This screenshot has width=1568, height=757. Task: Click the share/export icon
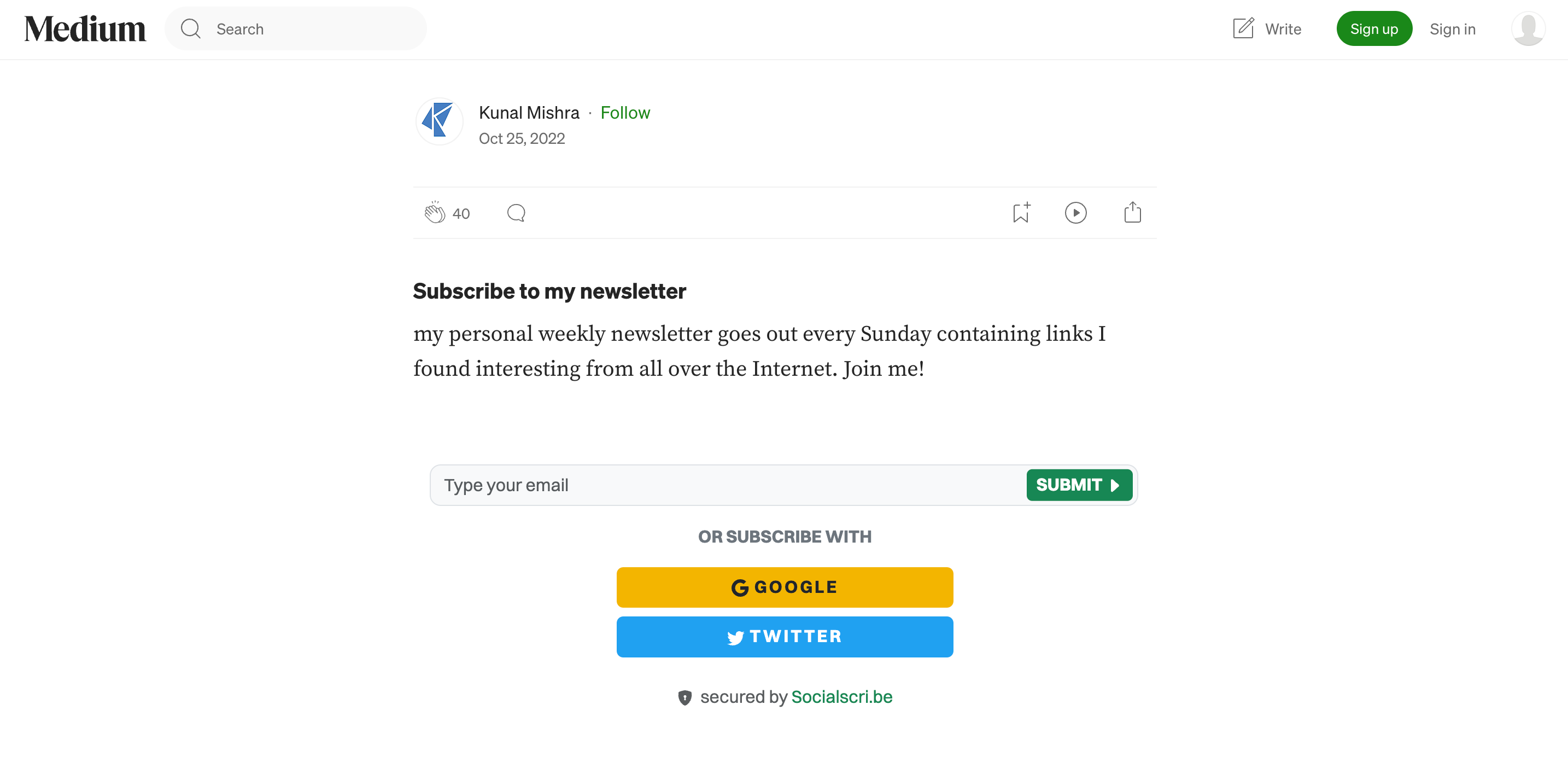(x=1132, y=211)
